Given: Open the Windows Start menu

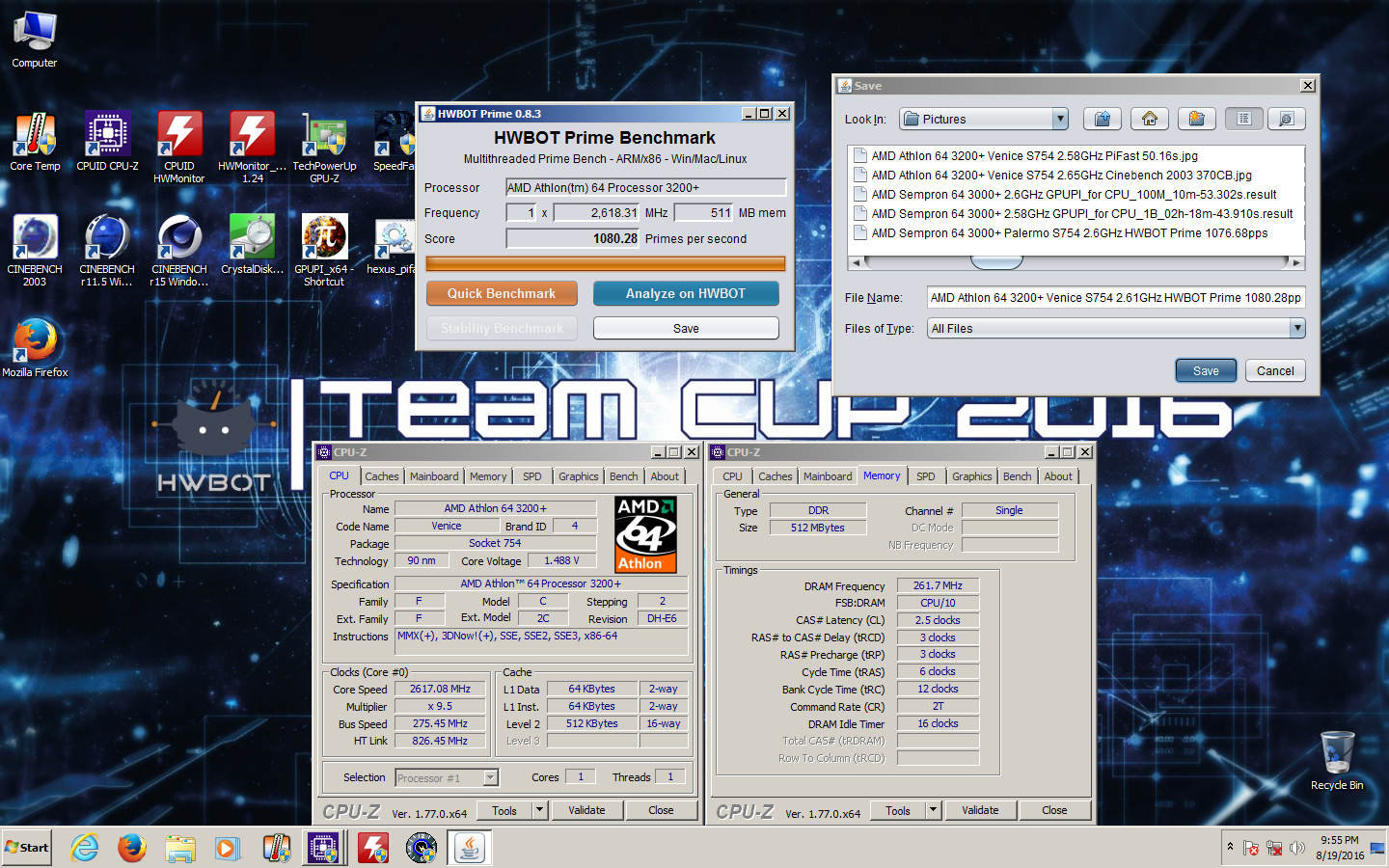Looking at the screenshot, I should (x=27, y=848).
